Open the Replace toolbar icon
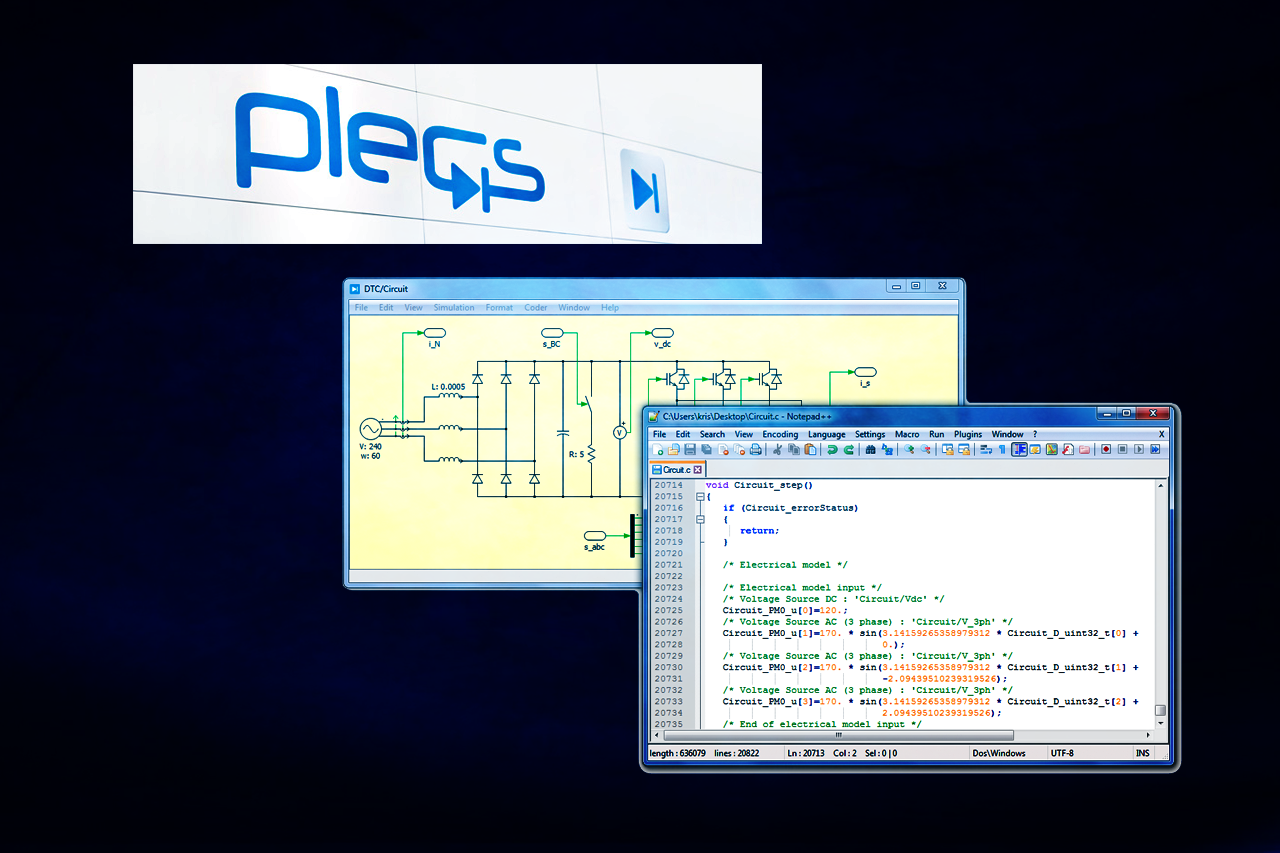 887,450
